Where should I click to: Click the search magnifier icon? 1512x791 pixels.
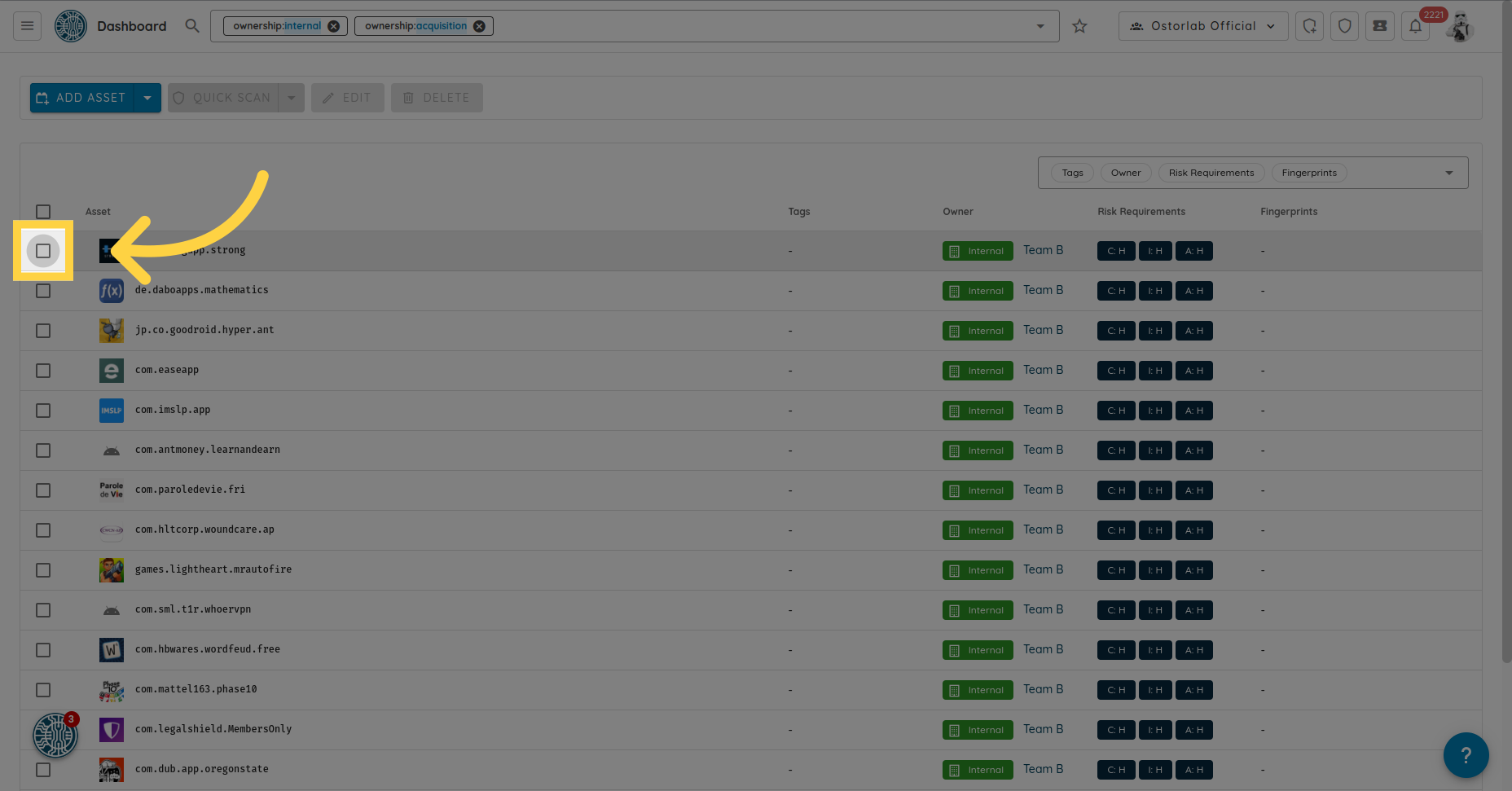(x=192, y=26)
